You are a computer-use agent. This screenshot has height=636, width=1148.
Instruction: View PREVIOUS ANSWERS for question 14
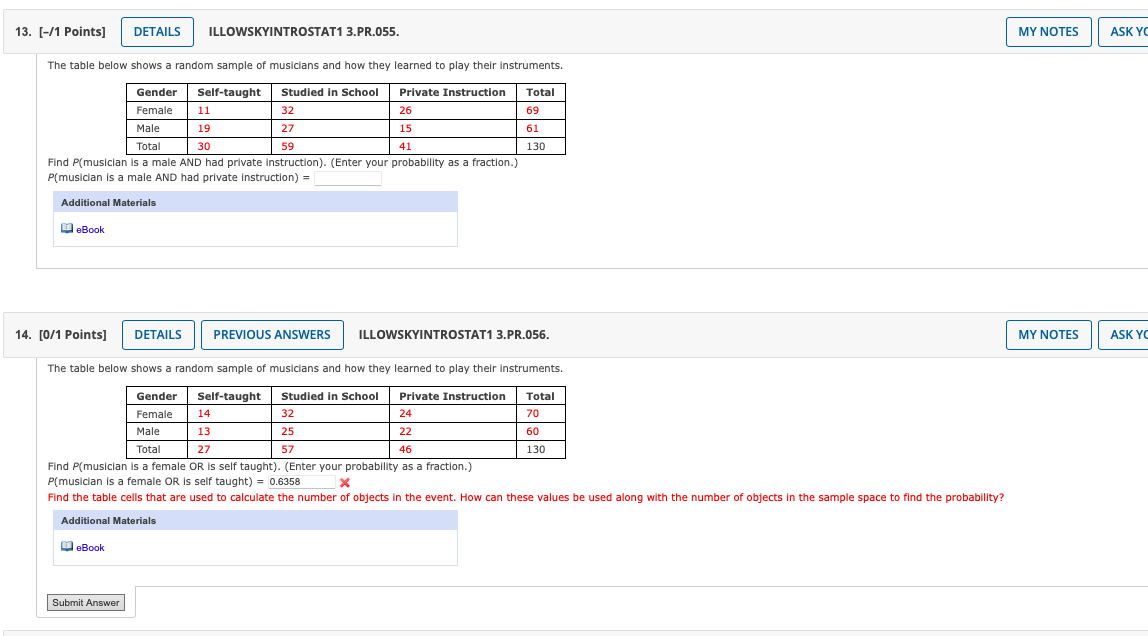click(272, 334)
